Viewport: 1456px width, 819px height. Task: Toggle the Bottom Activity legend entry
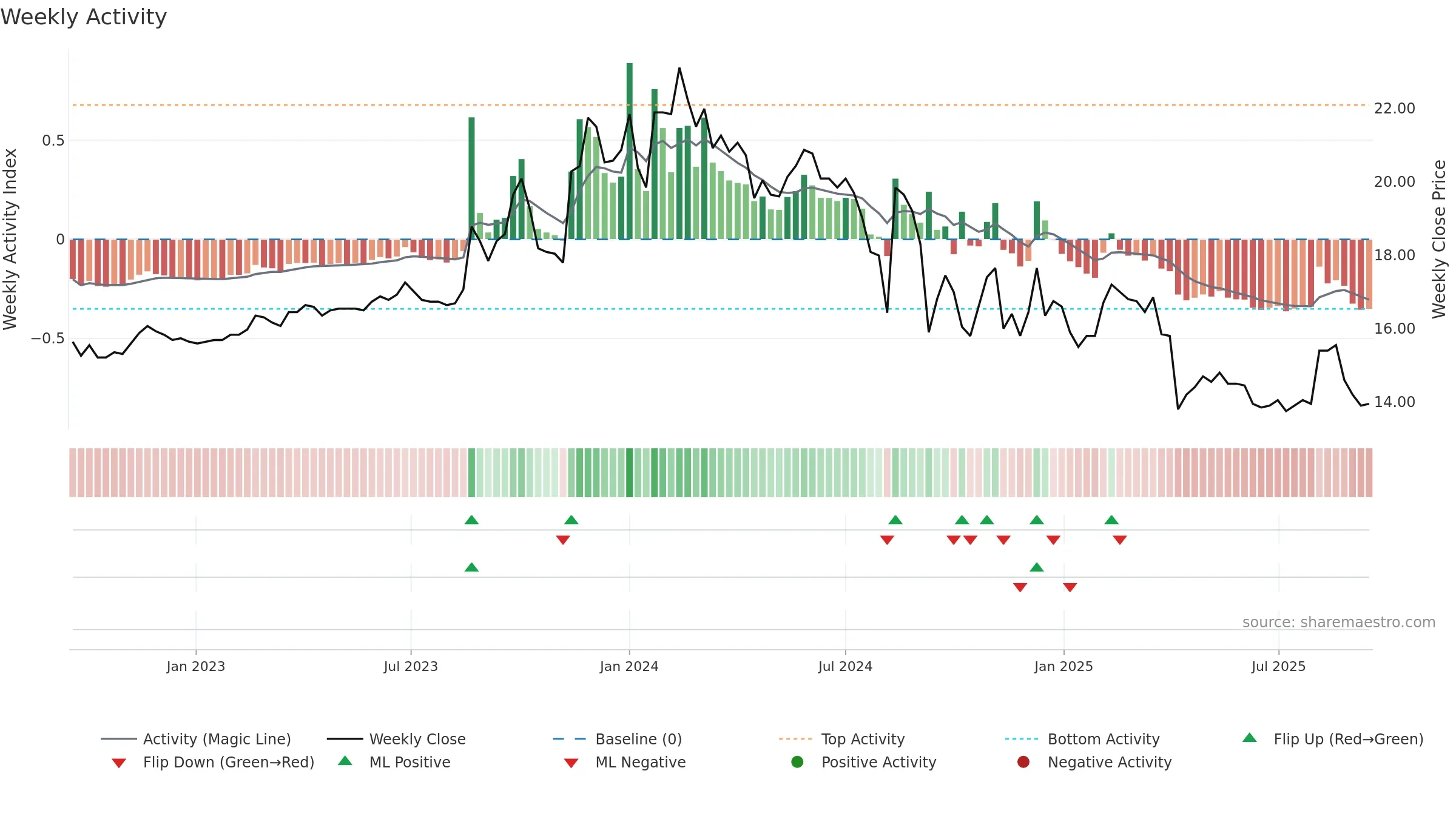tap(1082, 739)
